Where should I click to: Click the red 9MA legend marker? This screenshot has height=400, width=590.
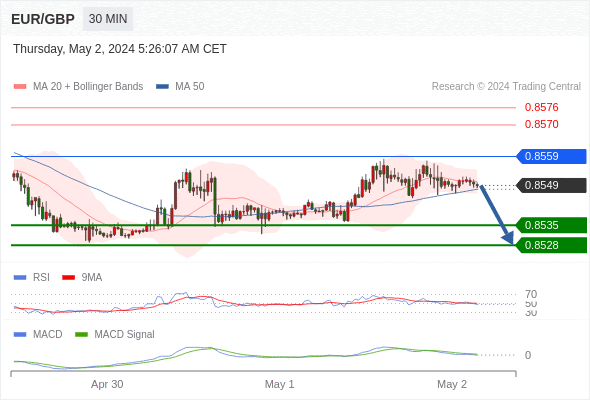(x=68, y=278)
